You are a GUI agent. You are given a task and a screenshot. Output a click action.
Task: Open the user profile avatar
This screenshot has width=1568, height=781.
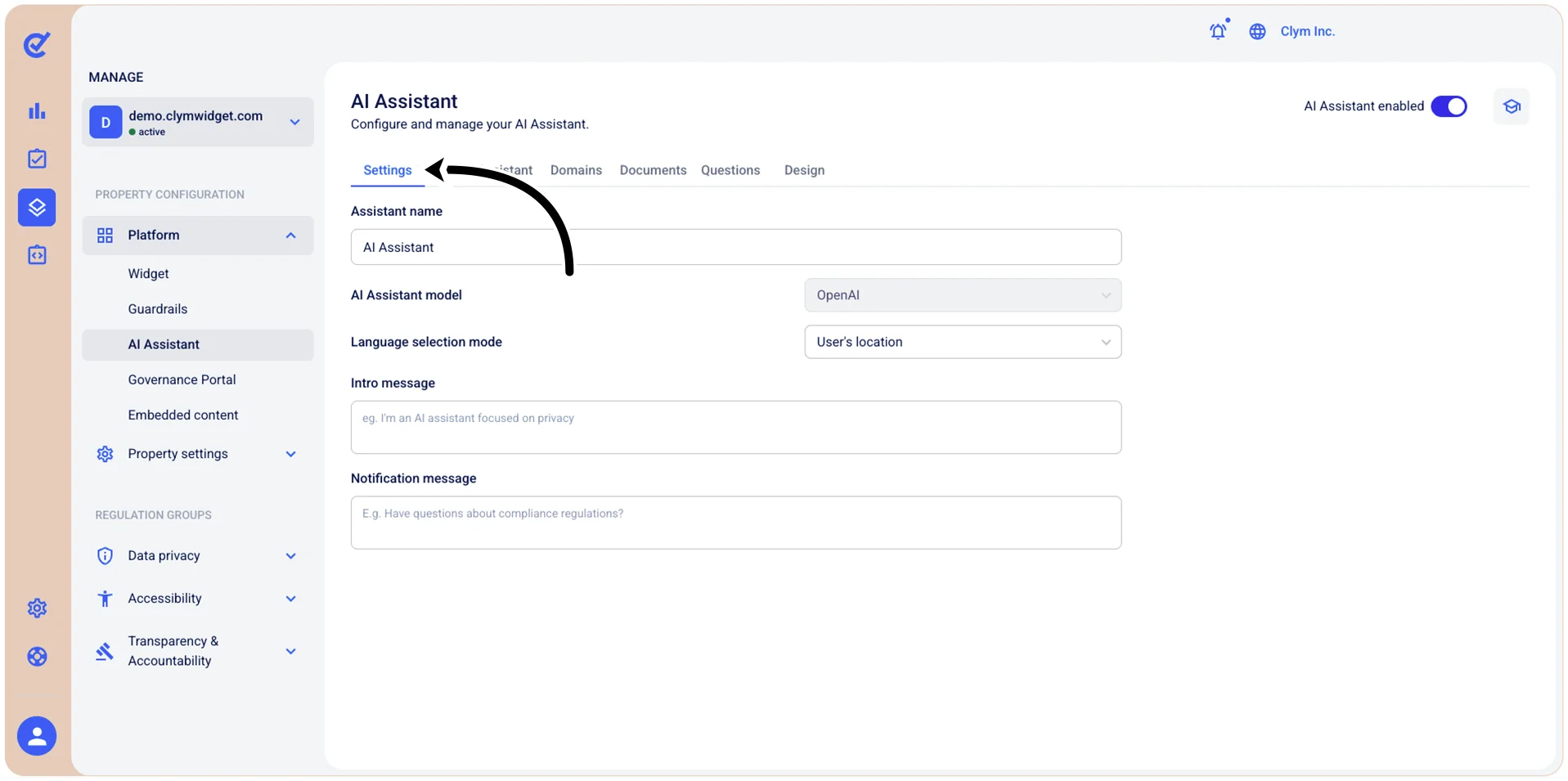[x=37, y=736]
